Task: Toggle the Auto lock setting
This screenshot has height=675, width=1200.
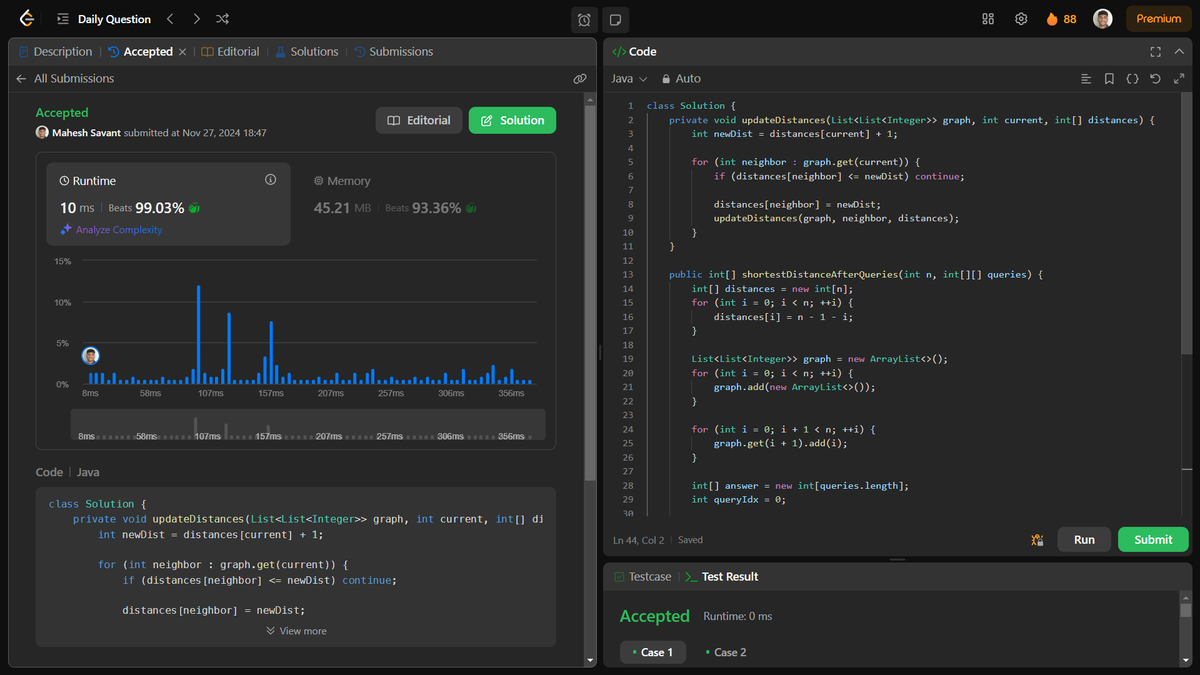Action: tap(681, 78)
